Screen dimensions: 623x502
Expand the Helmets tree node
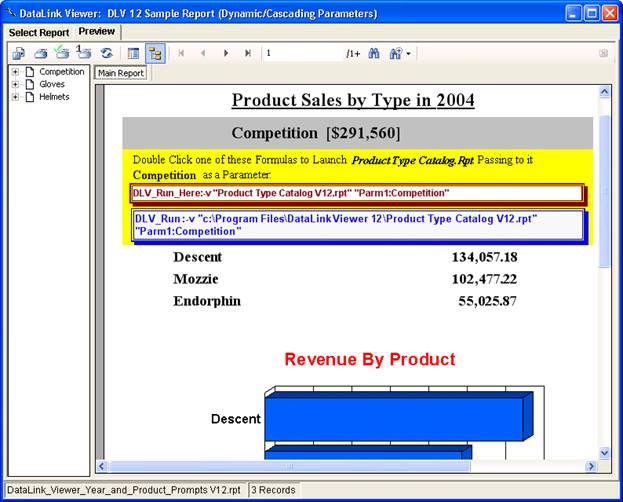point(15,97)
